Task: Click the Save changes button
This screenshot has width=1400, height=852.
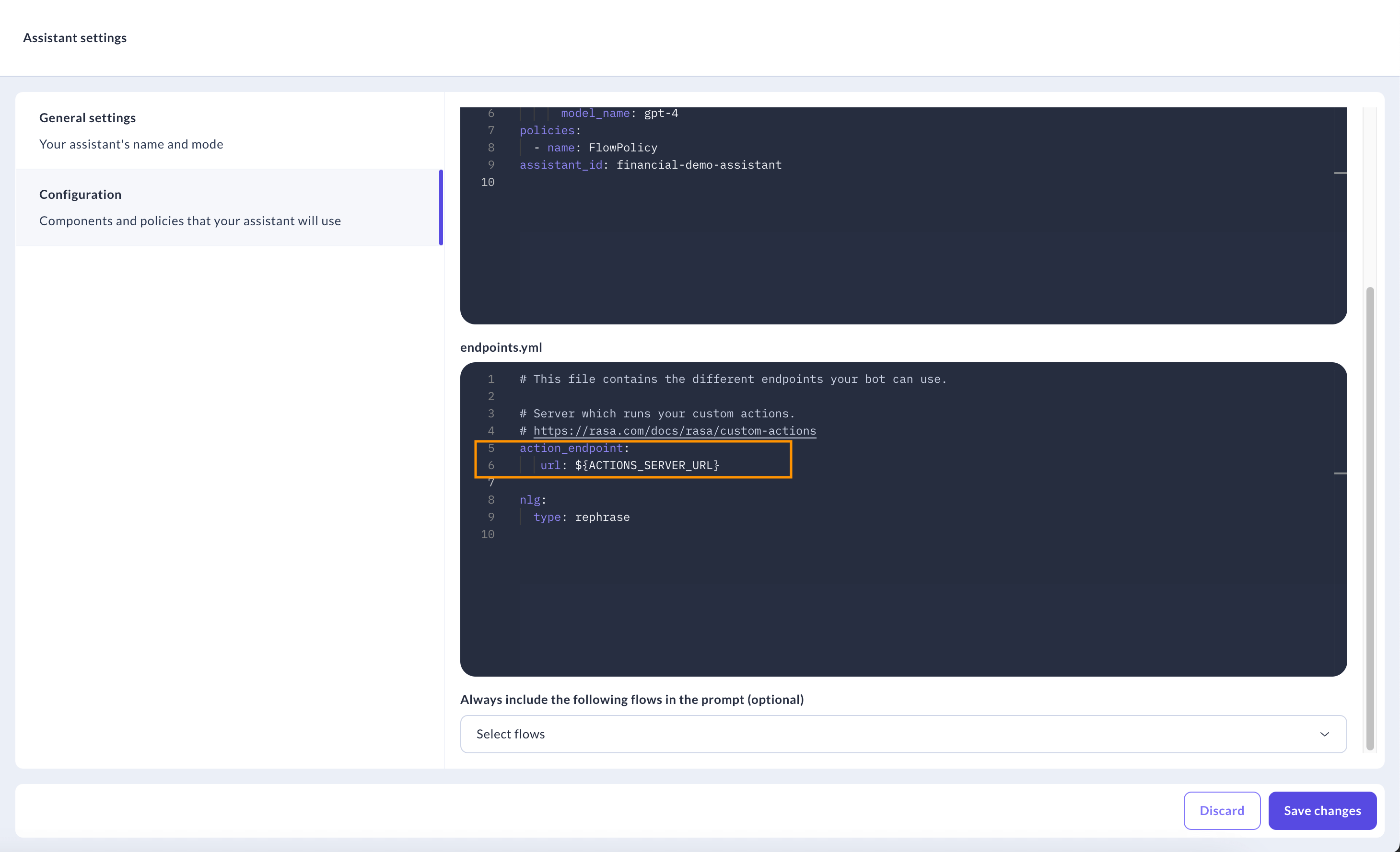Action: click(x=1321, y=810)
